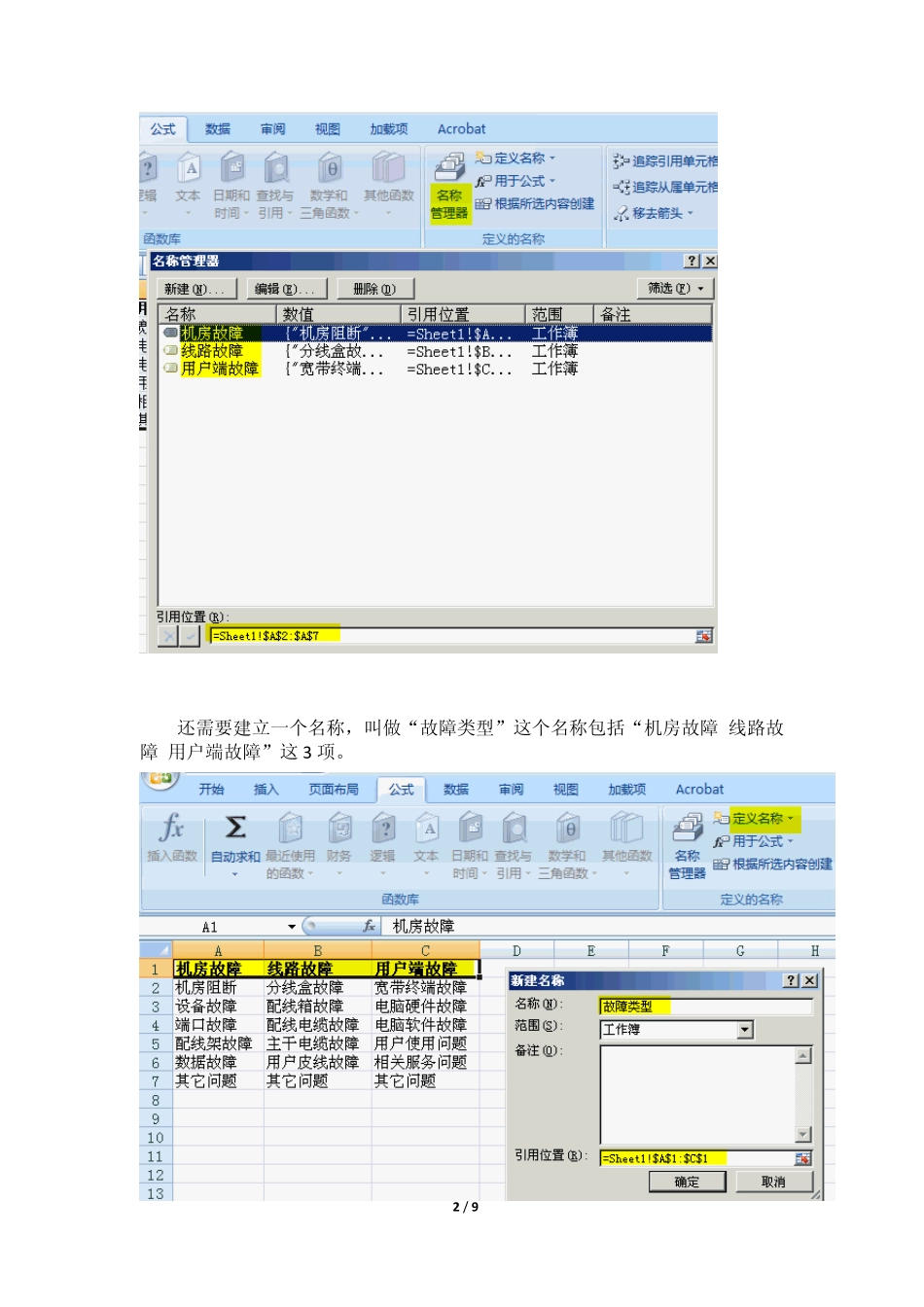This screenshot has width=924, height=1307.
Task: Open the 筛选 dropdown in 名称管理器
Action: (x=675, y=289)
